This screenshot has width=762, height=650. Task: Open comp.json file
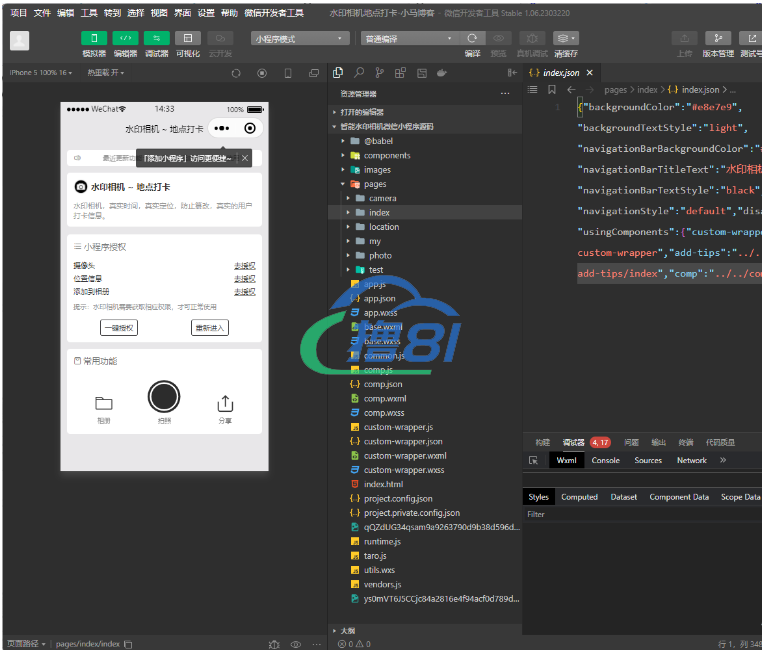(425, 384)
